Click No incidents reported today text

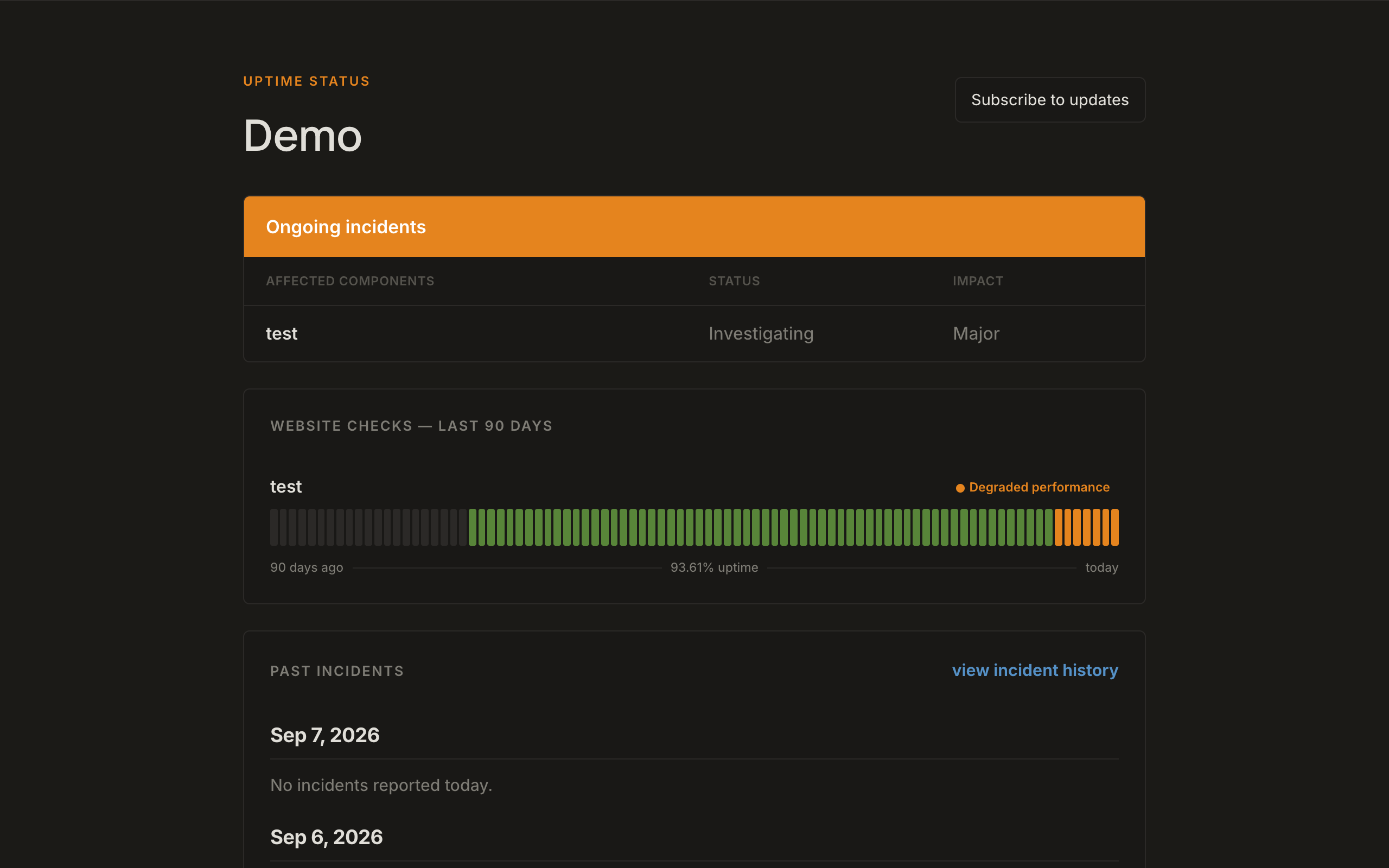coord(381,785)
